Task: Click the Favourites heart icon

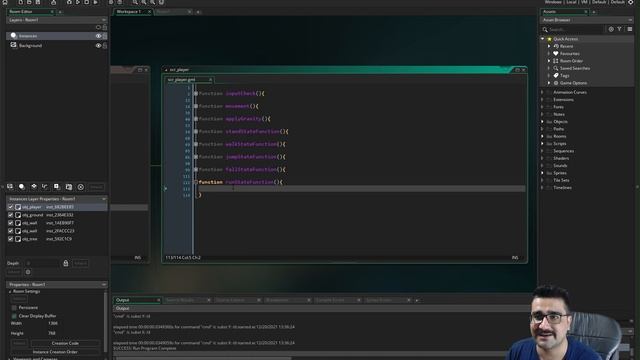Action: click(556, 53)
